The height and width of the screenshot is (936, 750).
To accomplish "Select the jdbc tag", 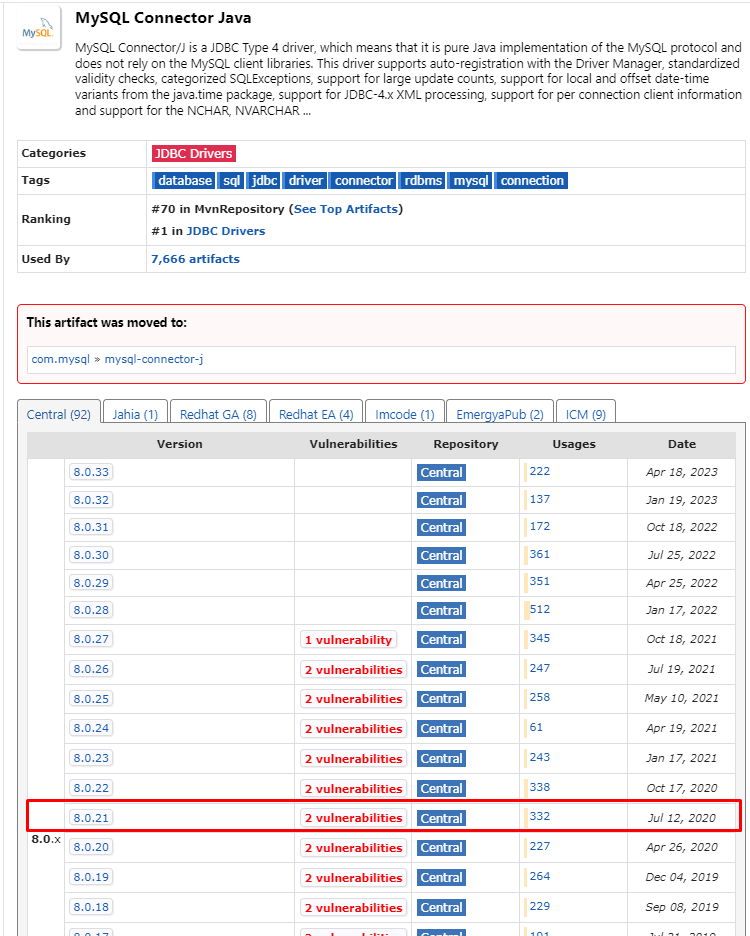I will [264, 180].
